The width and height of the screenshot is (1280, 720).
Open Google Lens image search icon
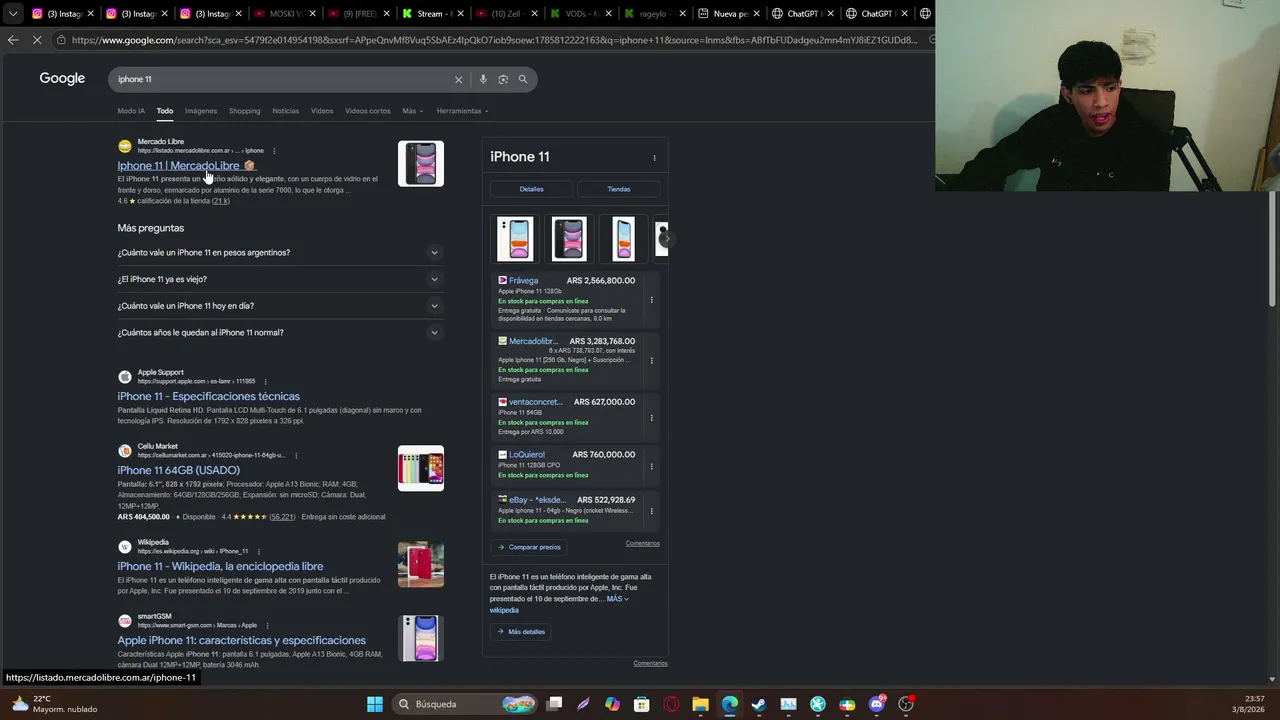tap(503, 79)
